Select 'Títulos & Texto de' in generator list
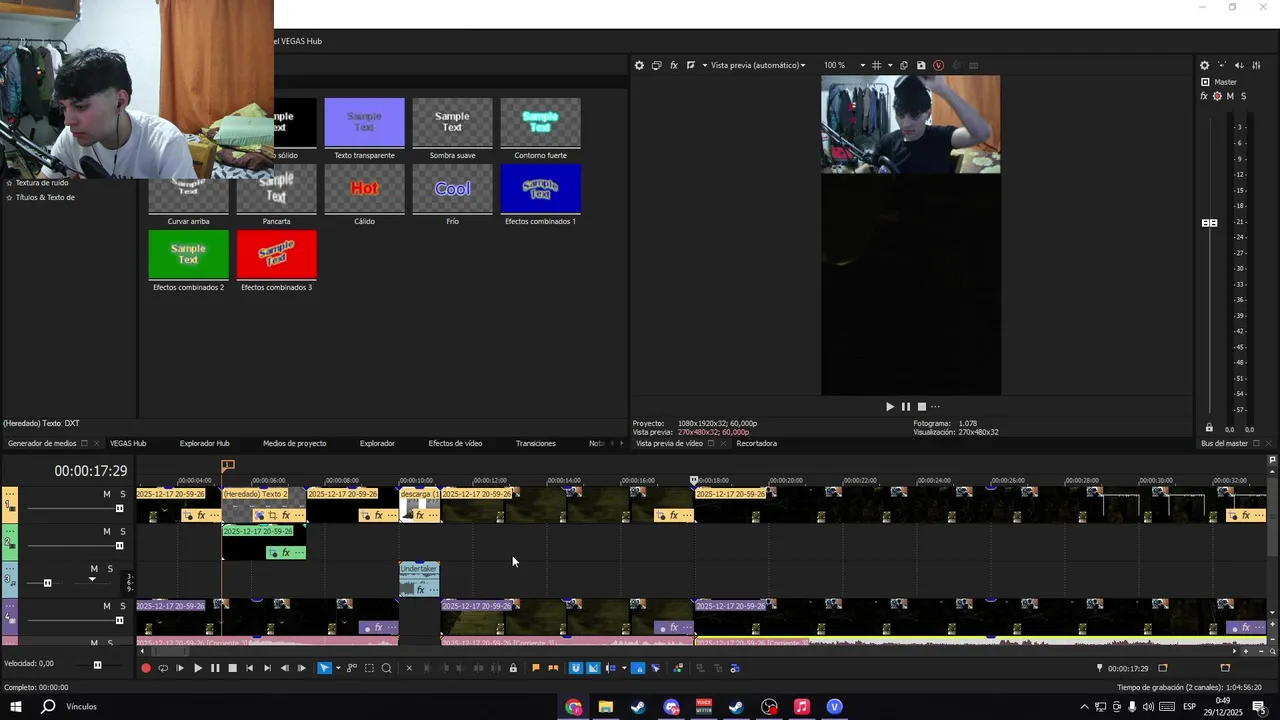The height and width of the screenshot is (720, 1280). (x=45, y=197)
